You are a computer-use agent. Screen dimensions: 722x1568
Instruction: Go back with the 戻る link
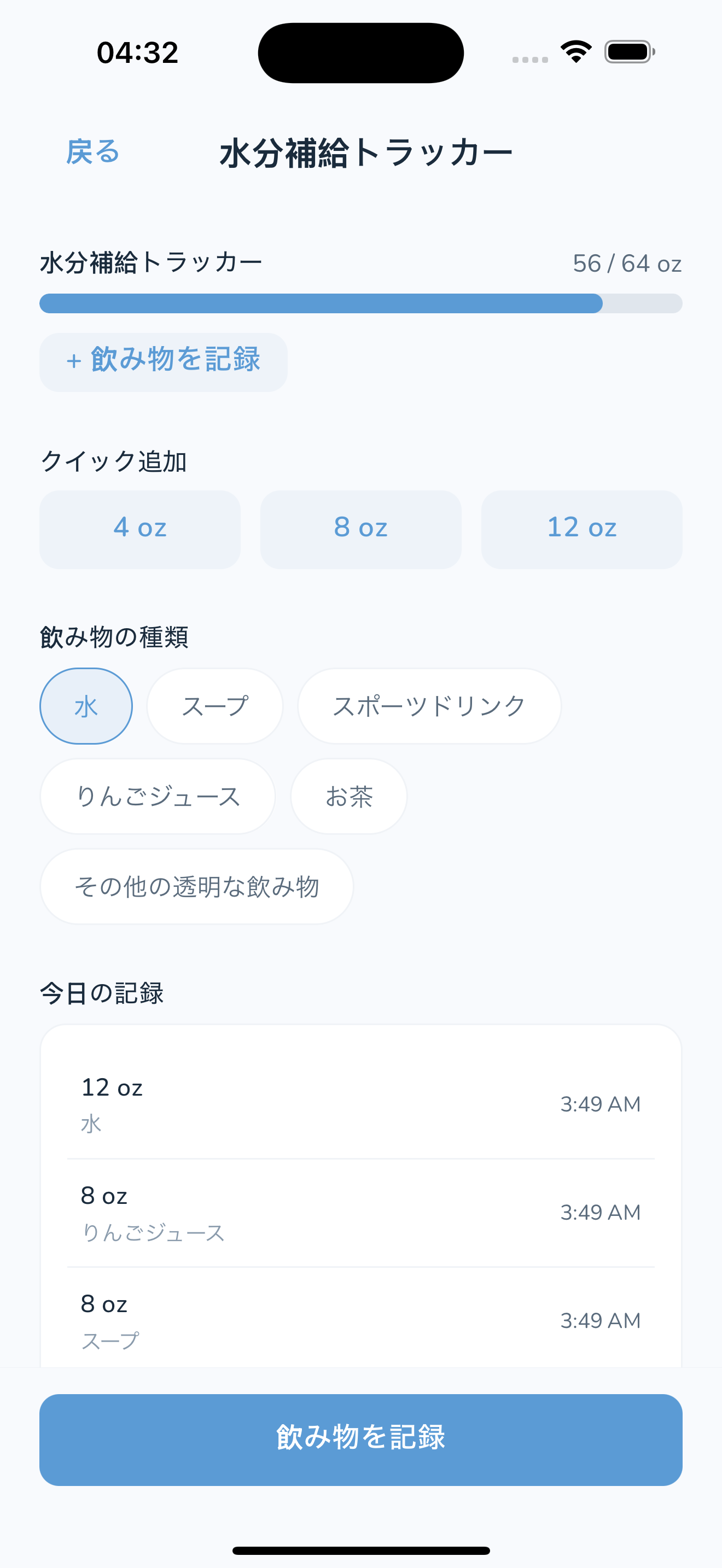click(93, 151)
